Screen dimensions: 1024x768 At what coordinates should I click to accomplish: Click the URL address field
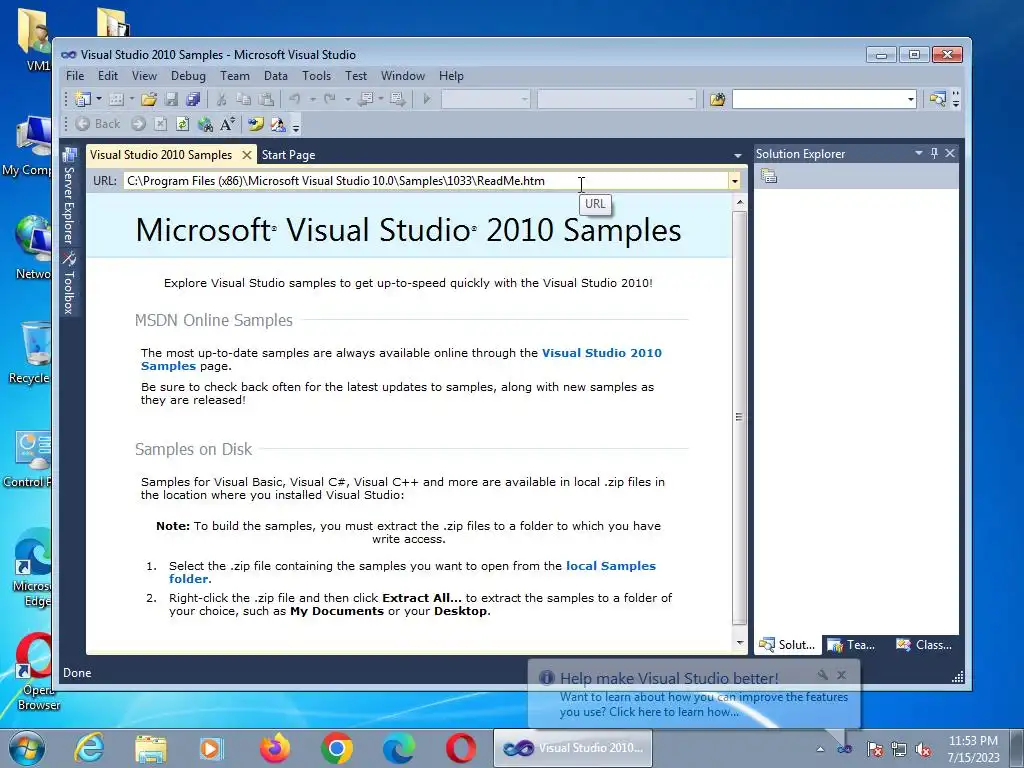point(426,181)
